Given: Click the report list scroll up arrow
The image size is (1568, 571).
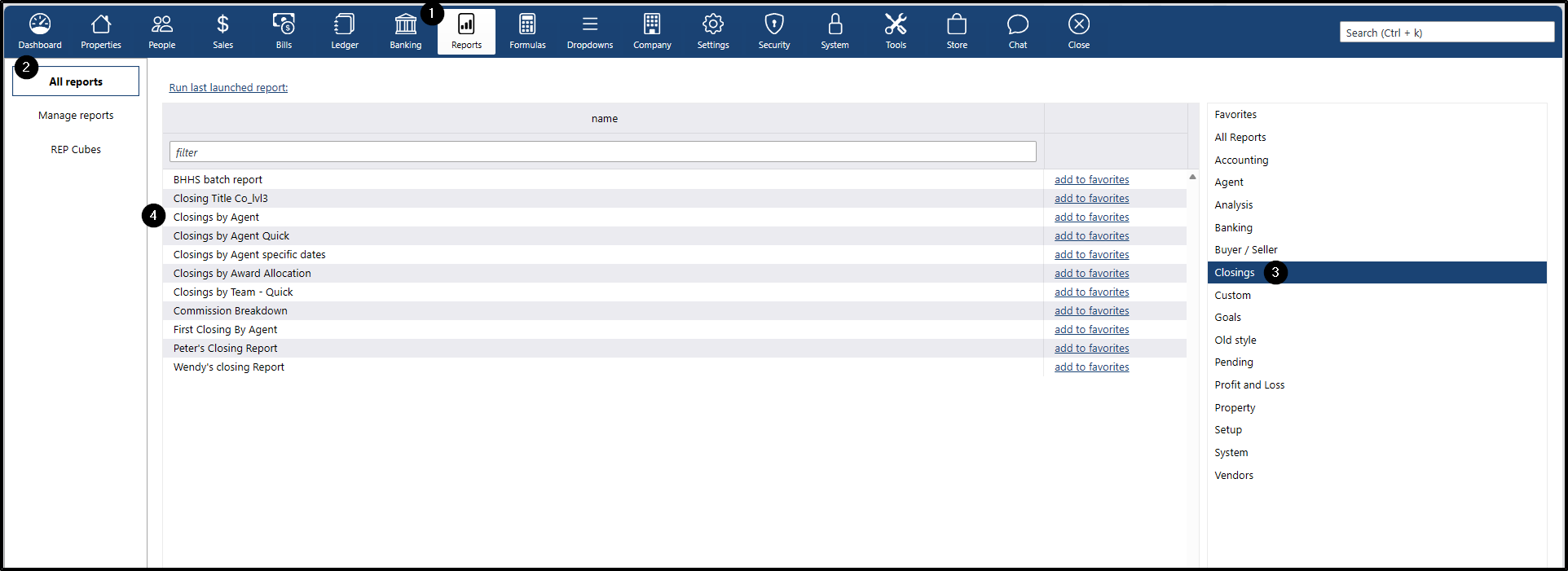Looking at the screenshot, I should point(1192,177).
